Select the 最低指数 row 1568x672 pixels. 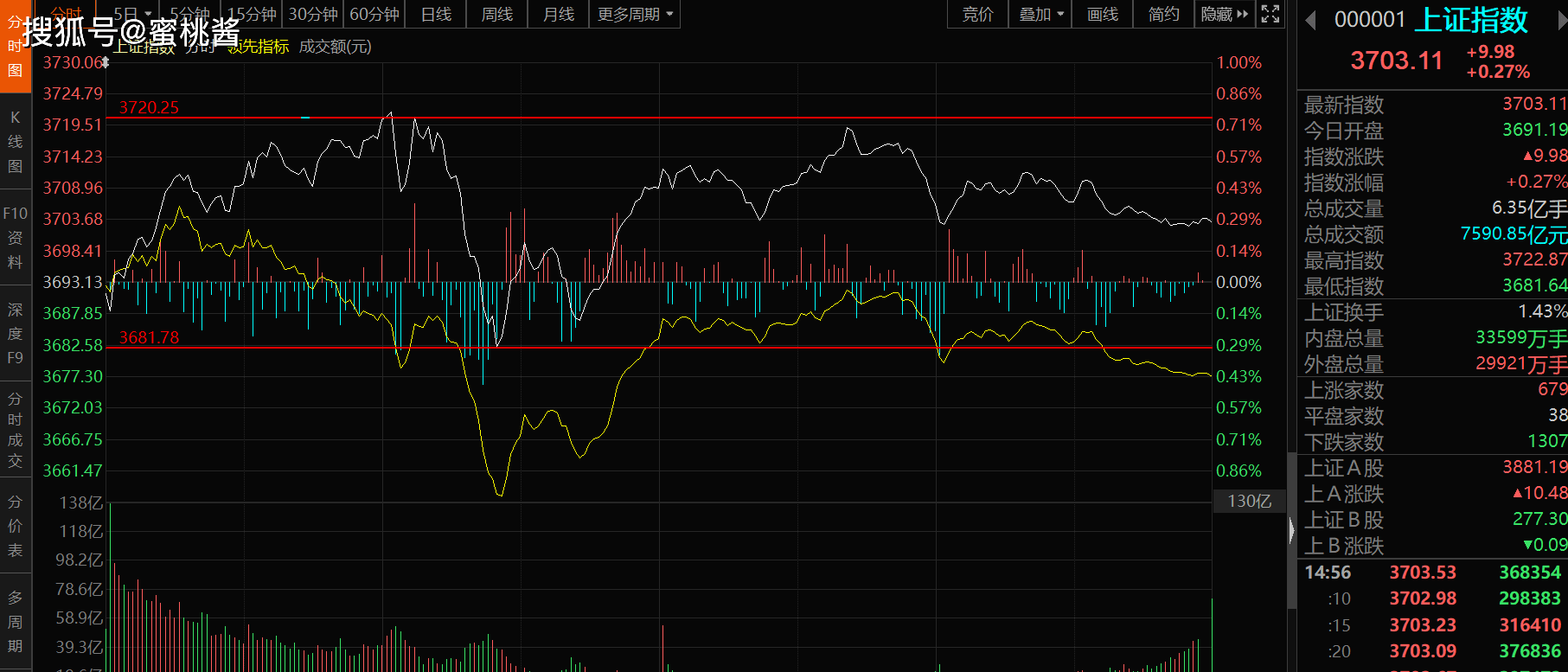pyautogui.click(x=1433, y=286)
